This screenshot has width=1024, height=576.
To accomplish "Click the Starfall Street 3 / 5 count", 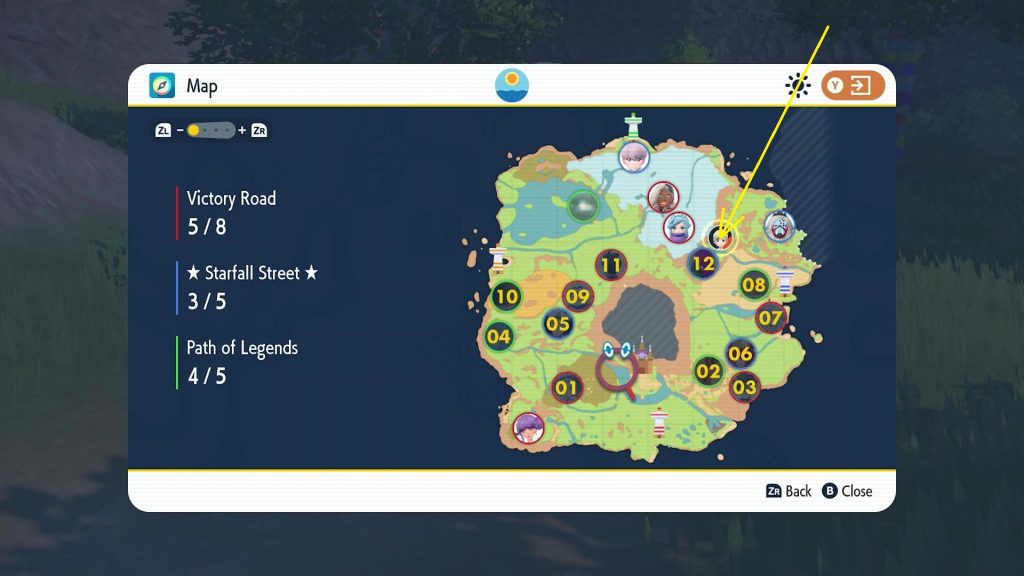I will 207,301.
